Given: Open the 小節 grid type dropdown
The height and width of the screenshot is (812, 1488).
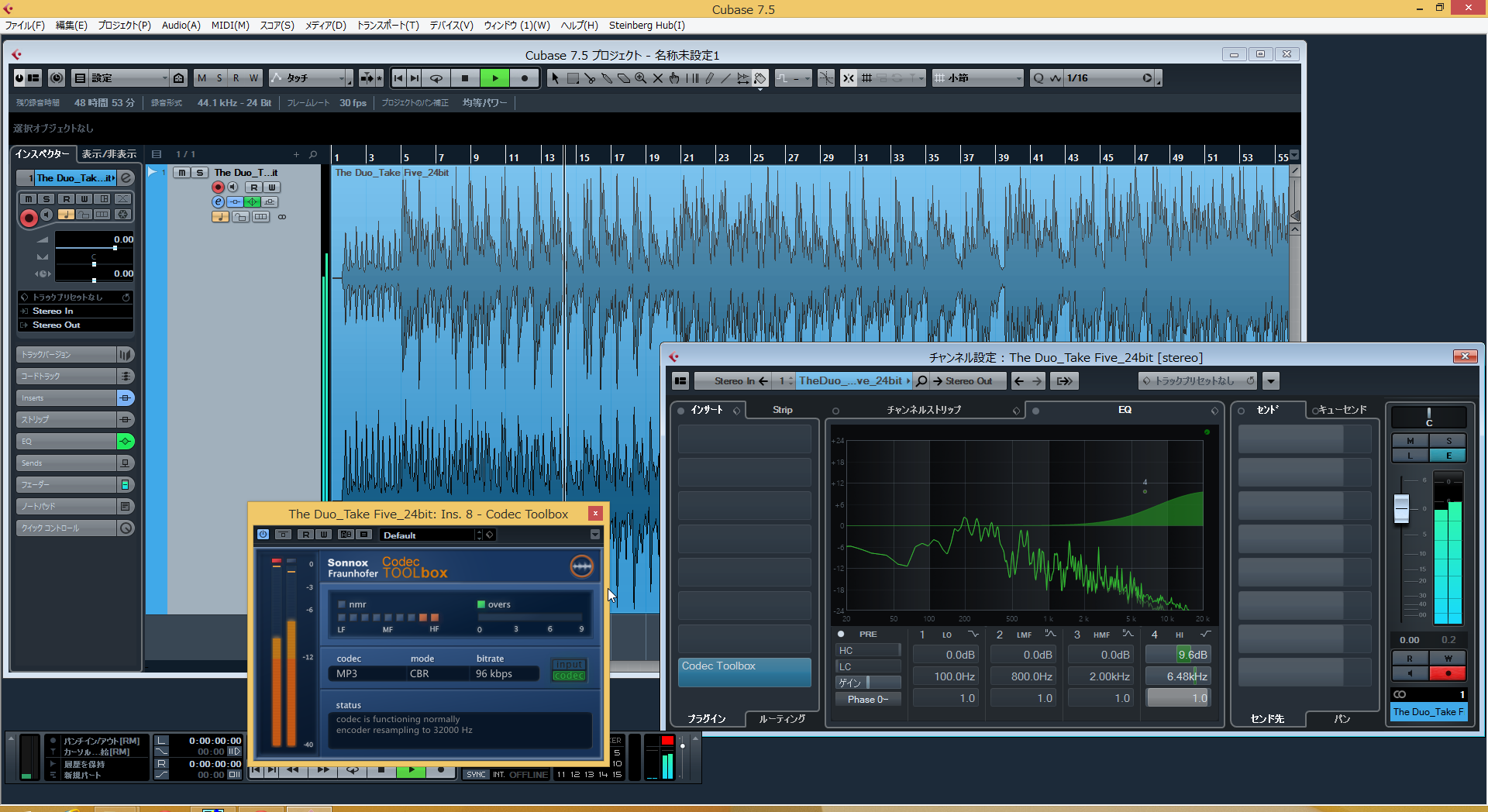Looking at the screenshot, I should pyautogui.click(x=979, y=78).
